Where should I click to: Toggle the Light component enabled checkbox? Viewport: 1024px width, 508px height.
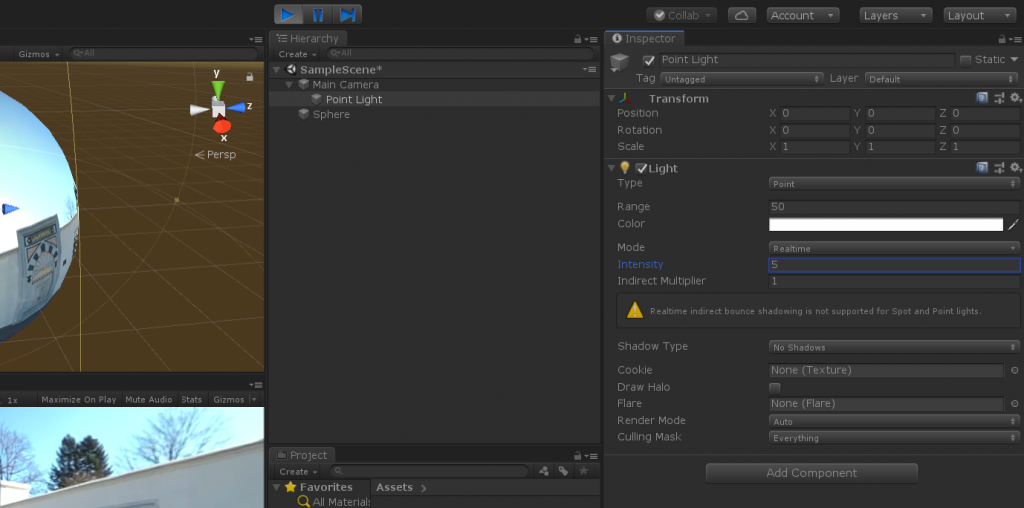click(x=641, y=168)
